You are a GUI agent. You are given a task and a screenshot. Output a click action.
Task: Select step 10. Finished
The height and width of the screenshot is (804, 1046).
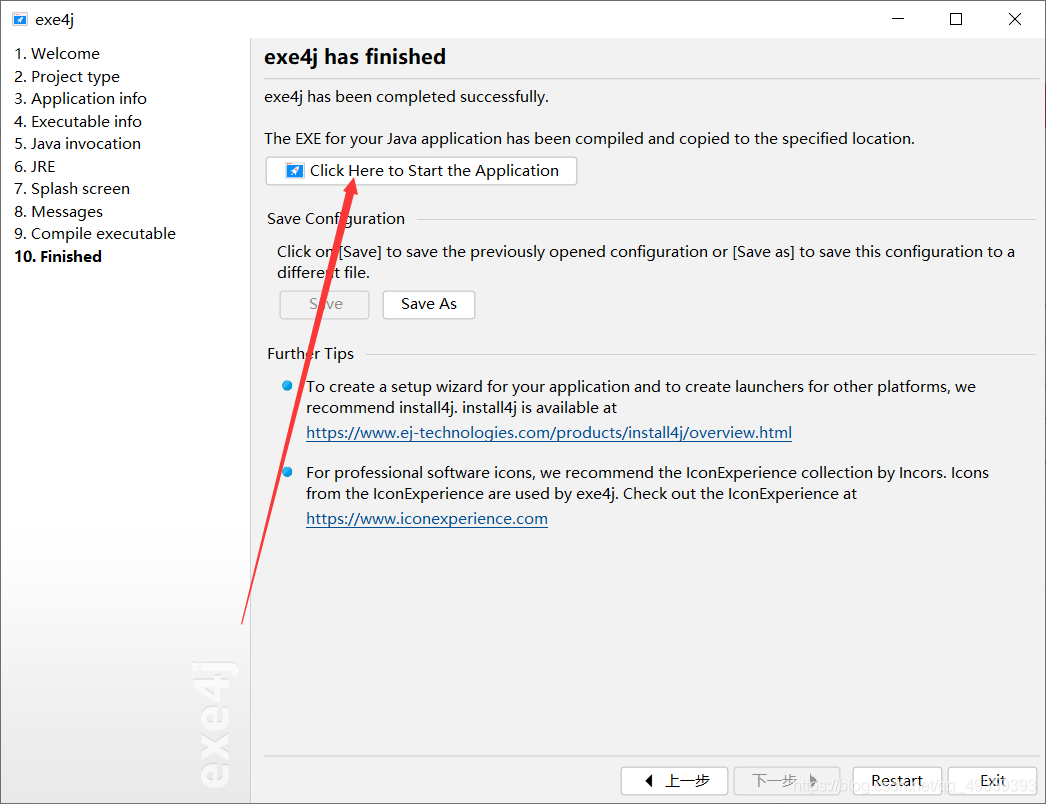(58, 256)
